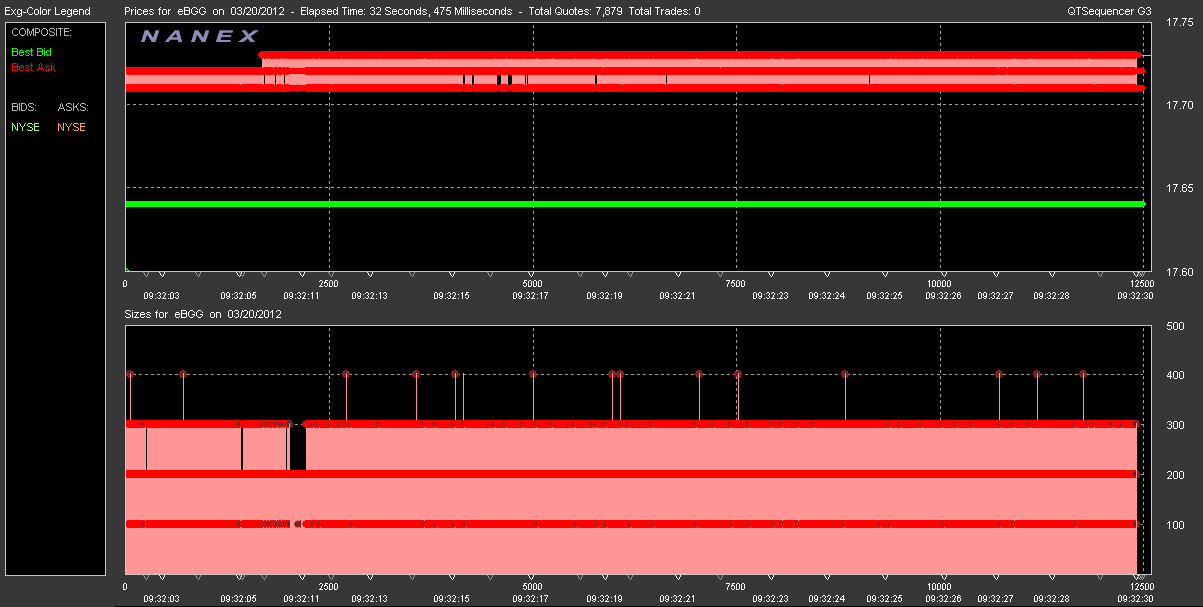The height and width of the screenshot is (607, 1203).
Task: Click the 2500 tick under the price chart
Action: pos(329,284)
